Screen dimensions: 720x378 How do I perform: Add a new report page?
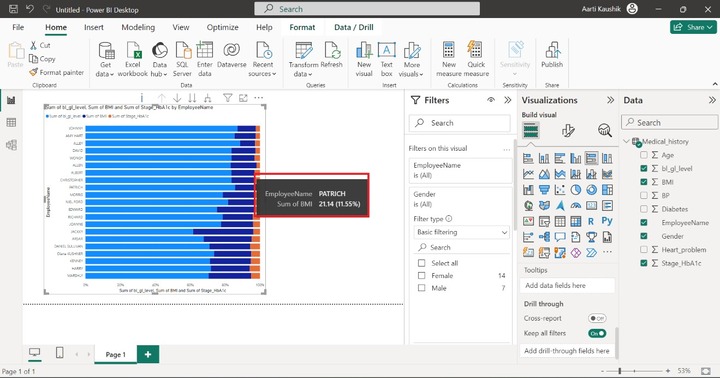coord(148,354)
